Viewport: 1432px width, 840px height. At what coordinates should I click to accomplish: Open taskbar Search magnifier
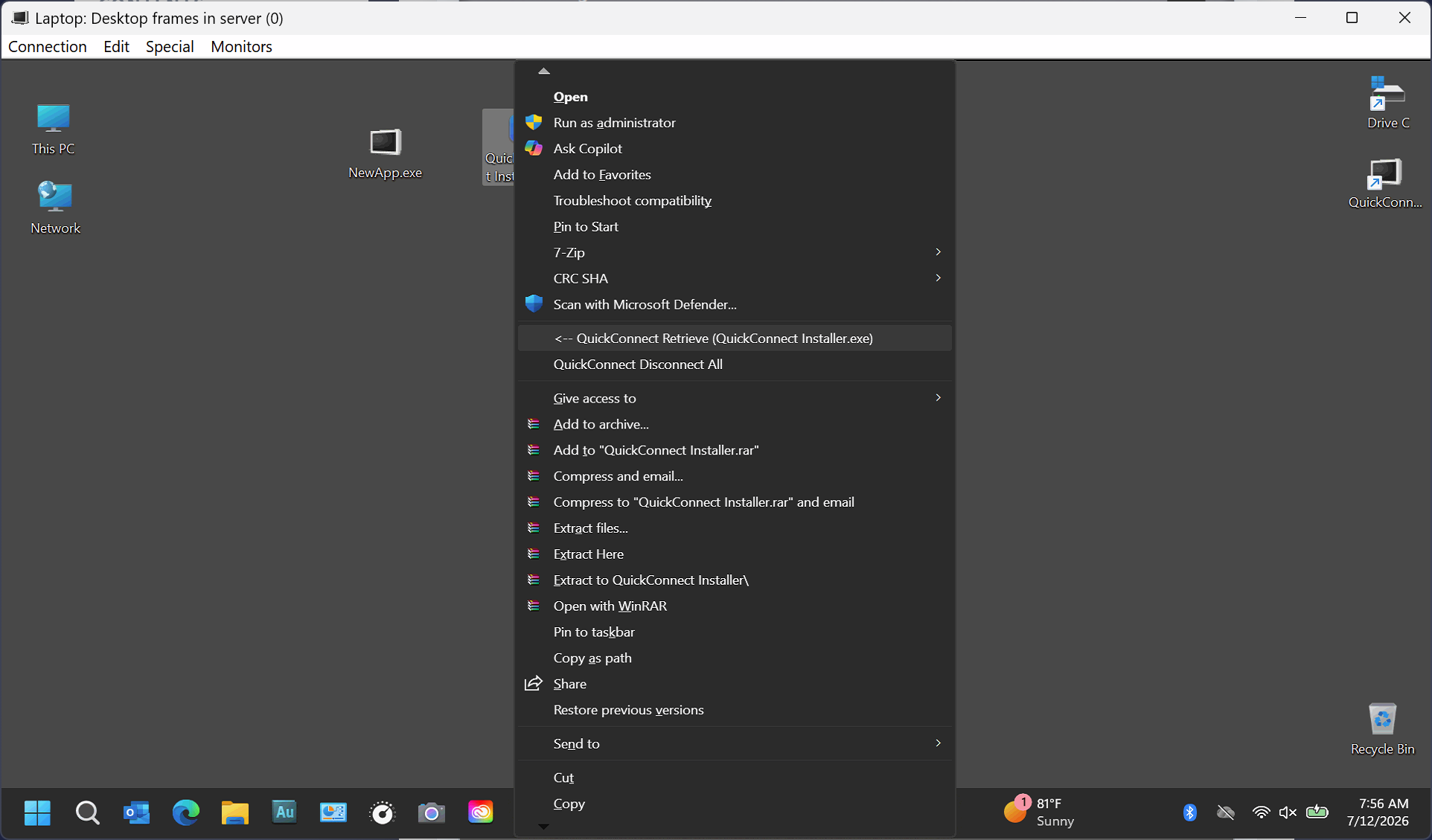pos(87,812)
